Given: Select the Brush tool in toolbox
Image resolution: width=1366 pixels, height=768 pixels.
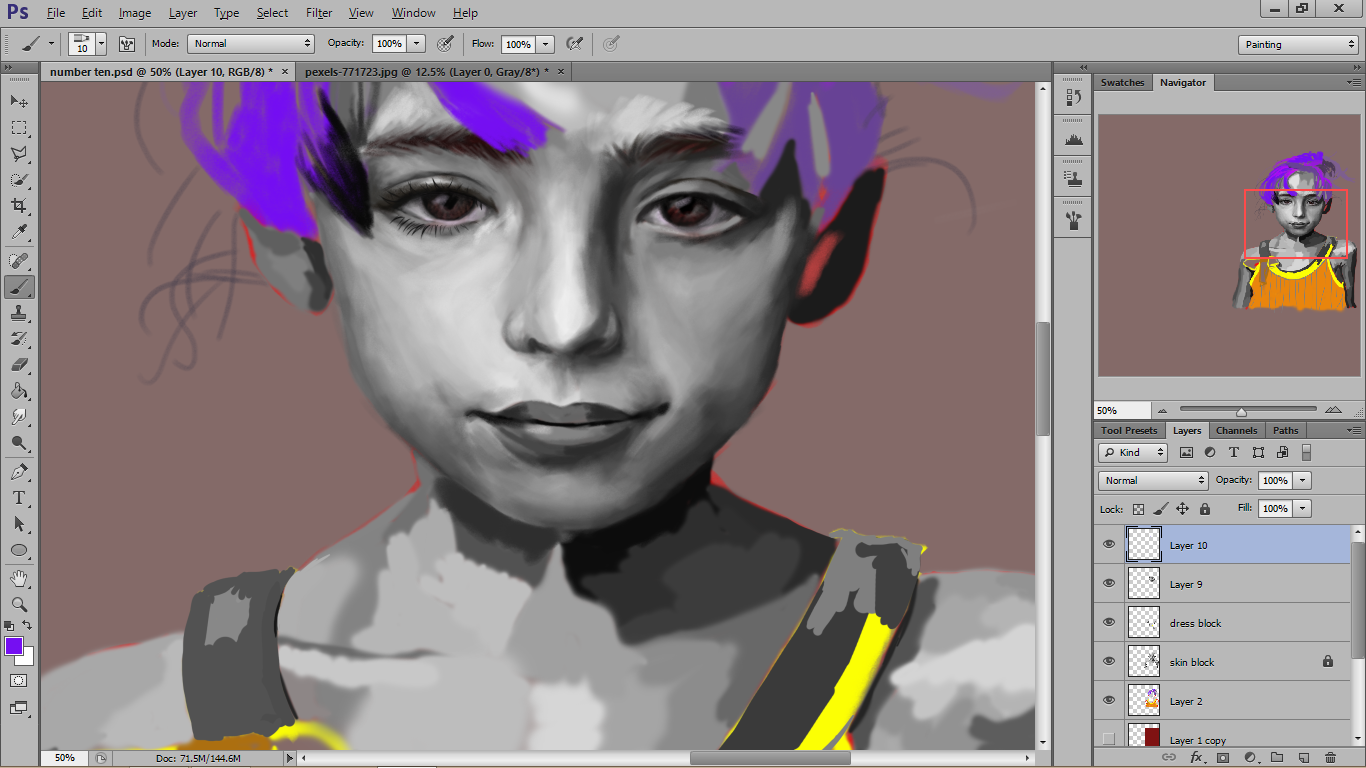Looking at the screenshot, I should click(x=19, y=287).
